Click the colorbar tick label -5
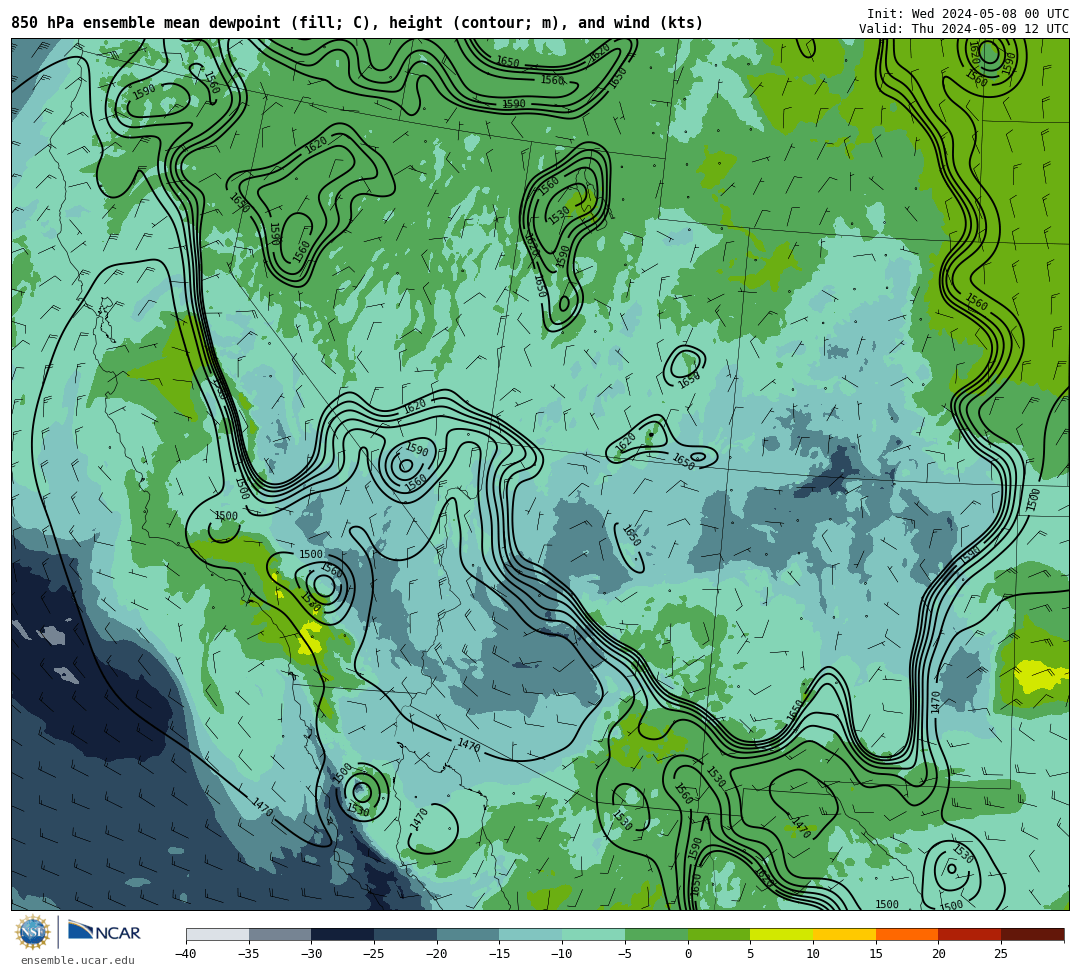Screen dimensions: 1080x973 625,954
